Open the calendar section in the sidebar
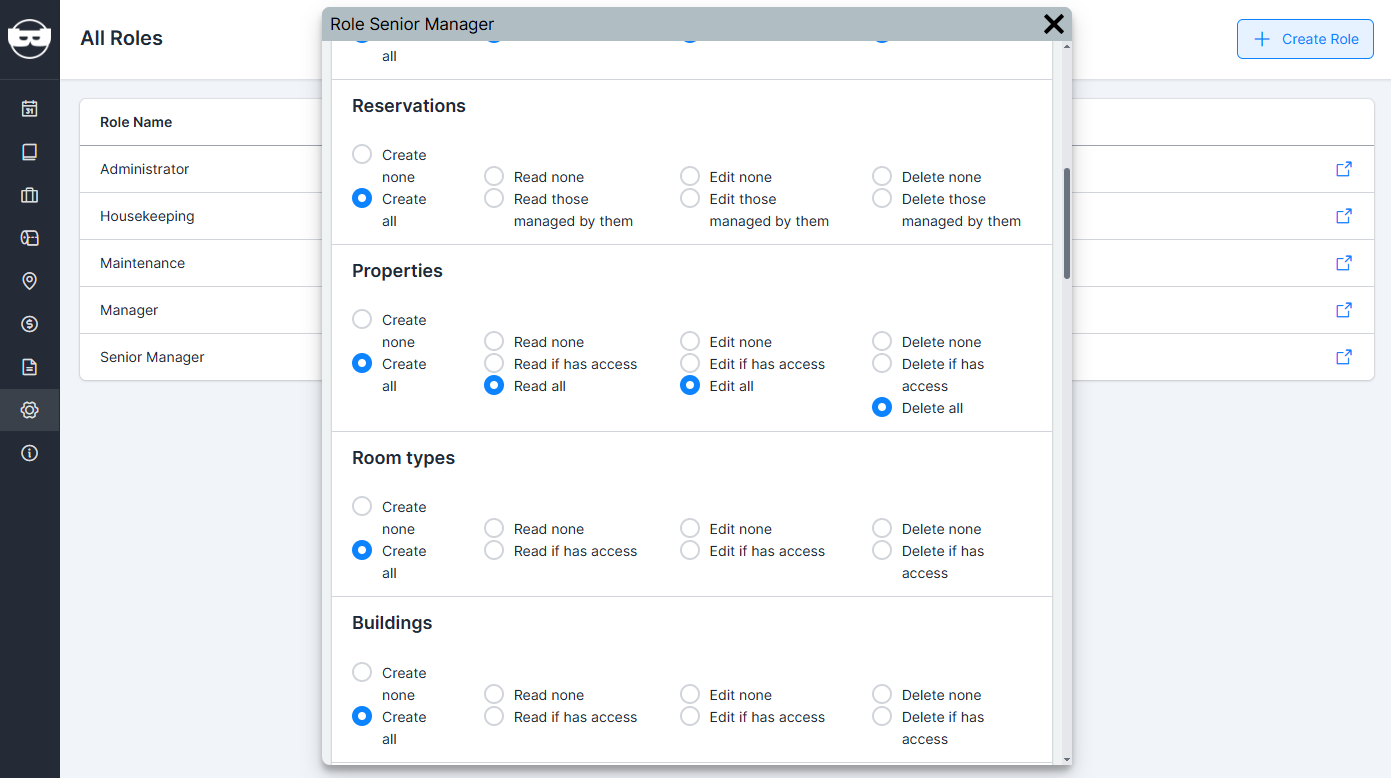This screenshot has width=1391, height=778. click(x=29, y=107)
